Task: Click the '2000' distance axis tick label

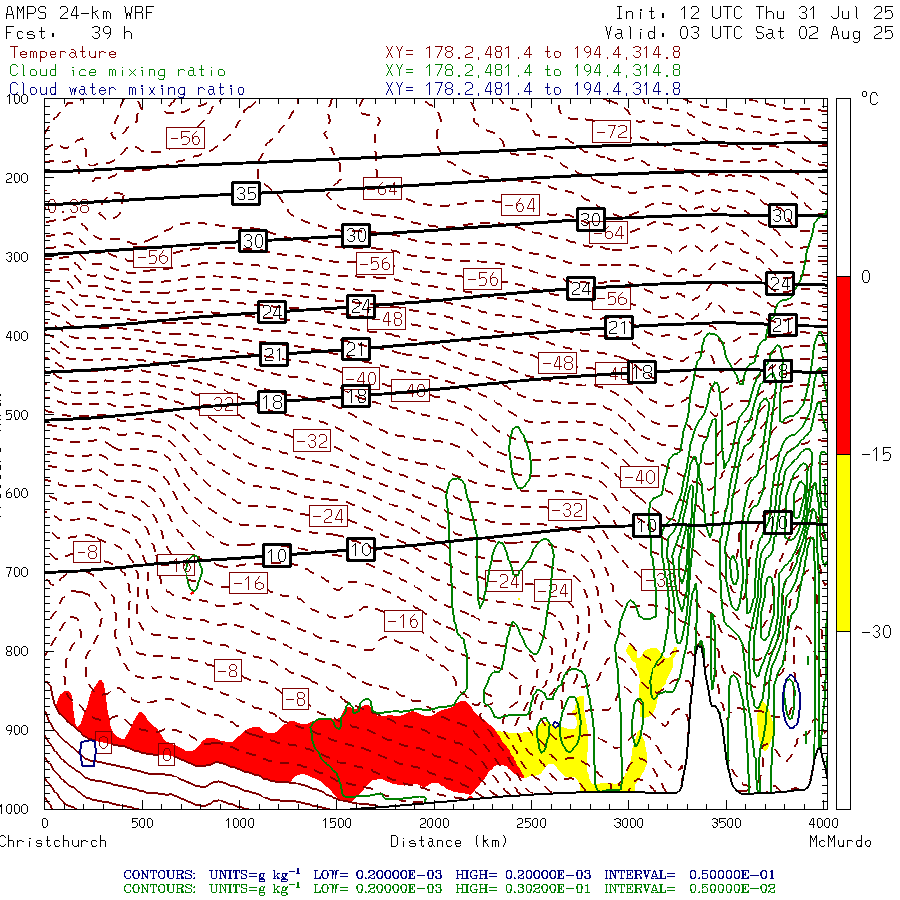Action: (434, 824)
